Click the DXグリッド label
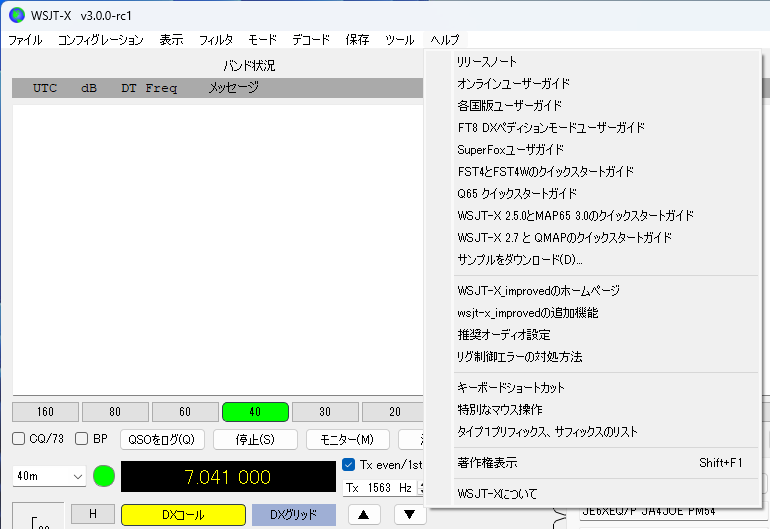The width and height of the screenshot is (770, 529). tap(294, 515)
